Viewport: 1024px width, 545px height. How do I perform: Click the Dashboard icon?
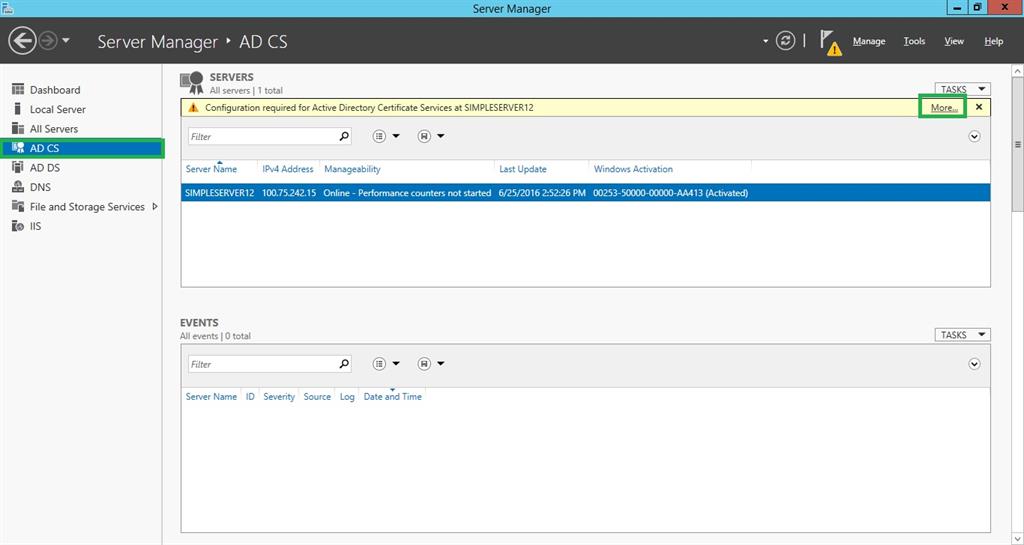click(18, 89)
